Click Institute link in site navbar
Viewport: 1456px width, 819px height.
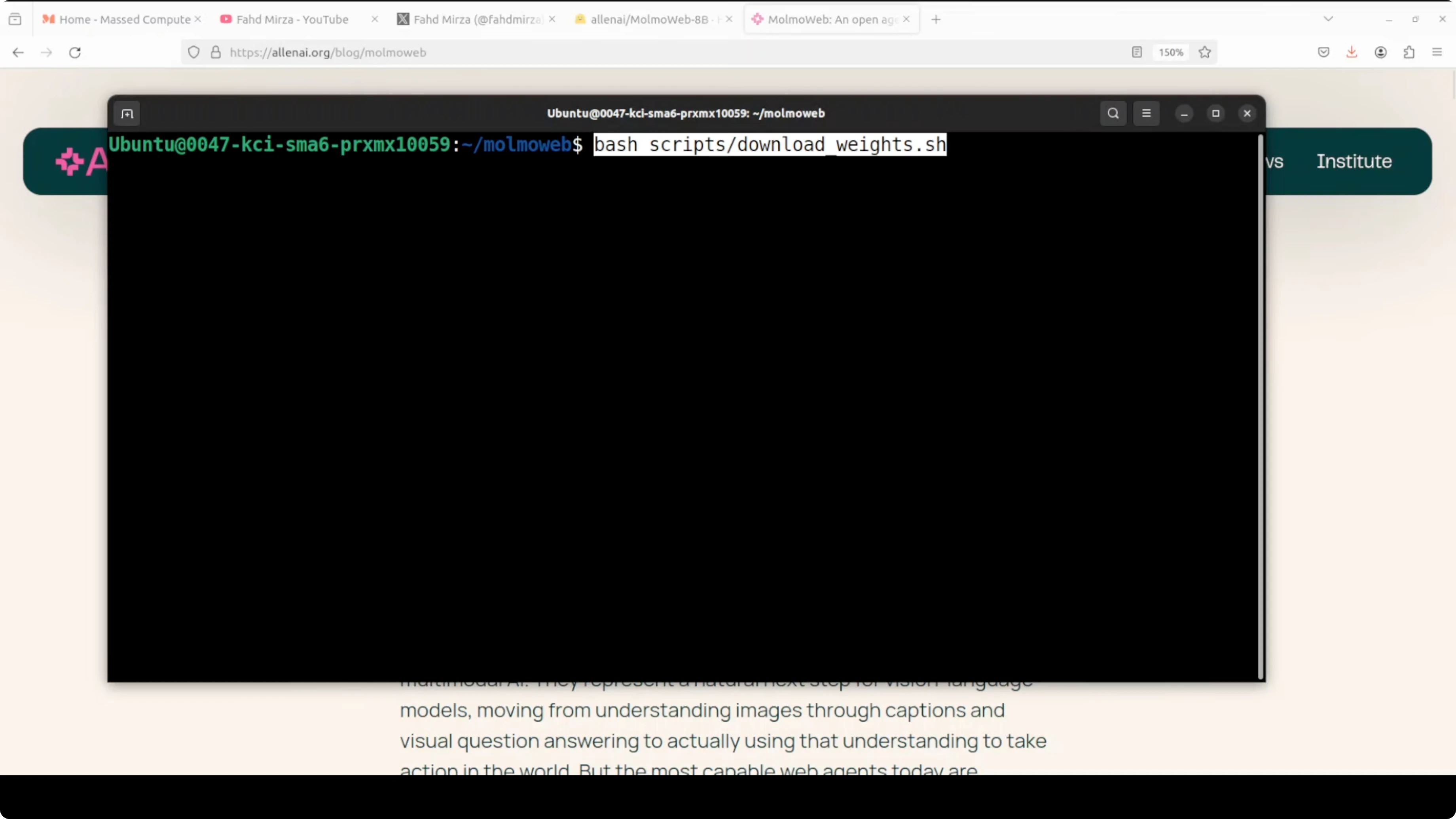1354,161
